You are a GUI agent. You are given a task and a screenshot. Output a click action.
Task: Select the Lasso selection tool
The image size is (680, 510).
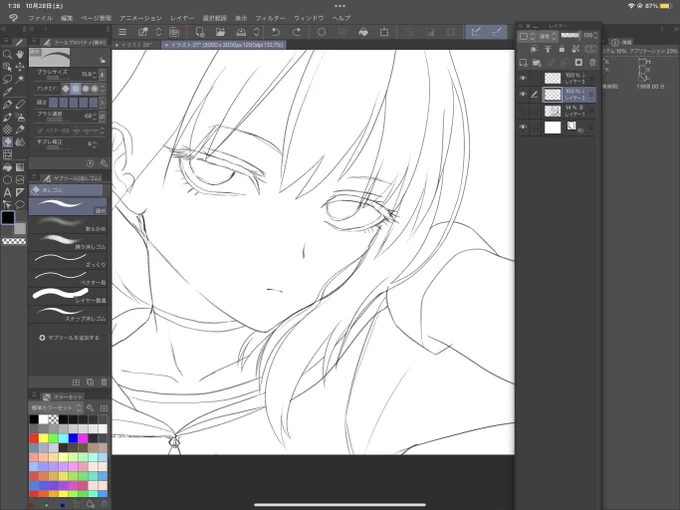[7, 79]
